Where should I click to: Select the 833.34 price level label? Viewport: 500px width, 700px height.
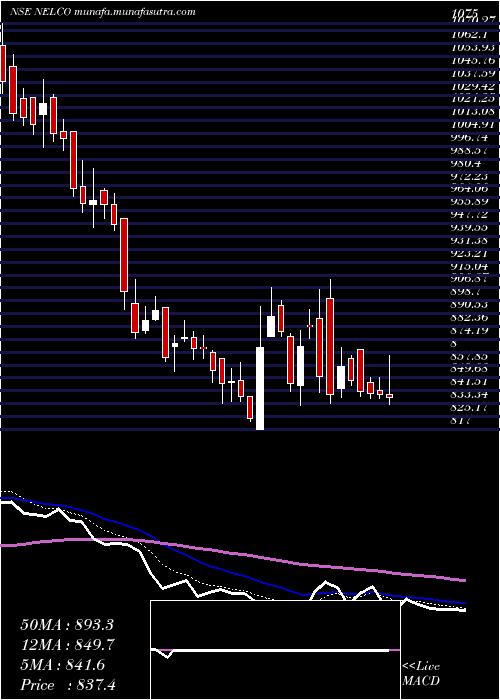pos(470,395)
